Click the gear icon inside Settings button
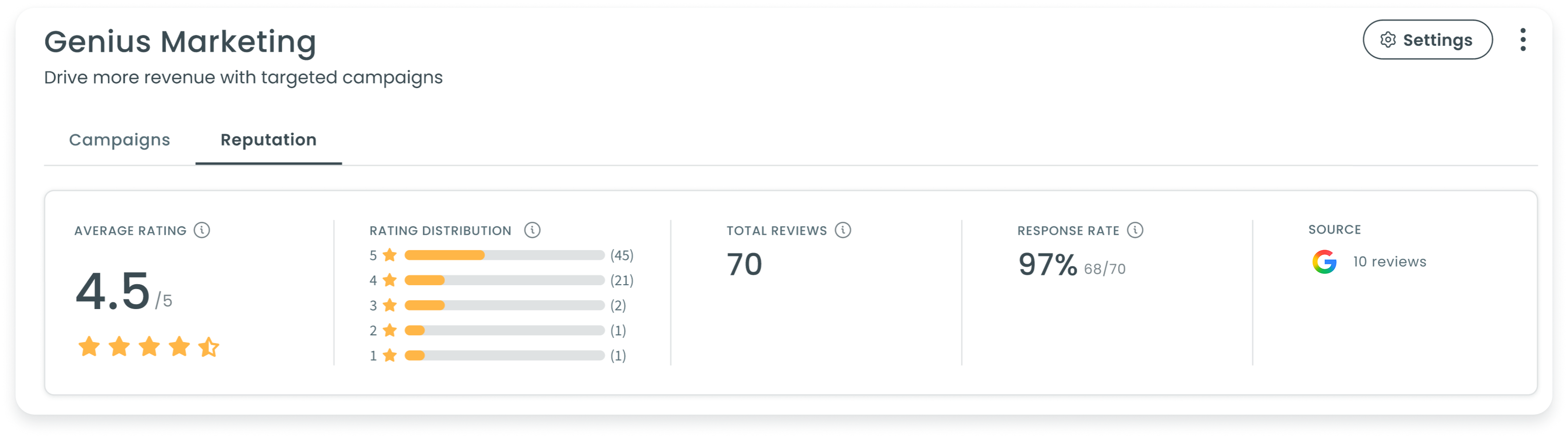The image size is (1568, 438). (x=1388, y=39)
